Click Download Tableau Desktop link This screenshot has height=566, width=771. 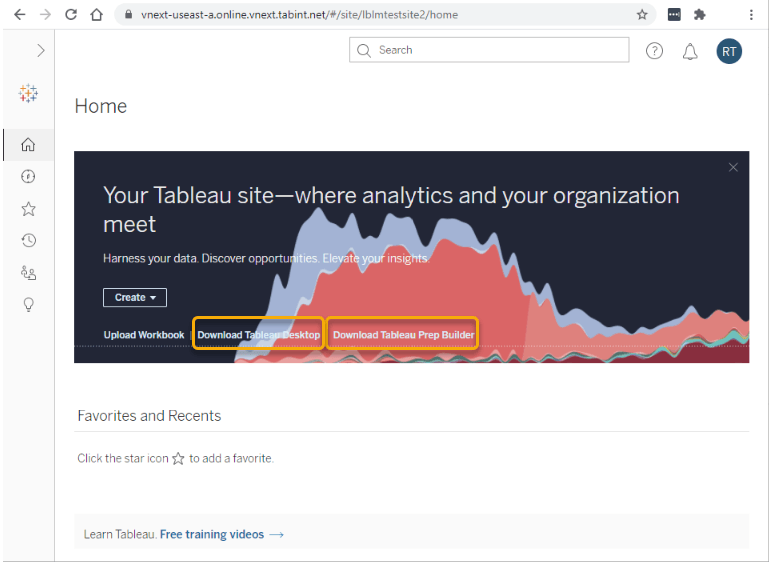click(x=259, y=335)
